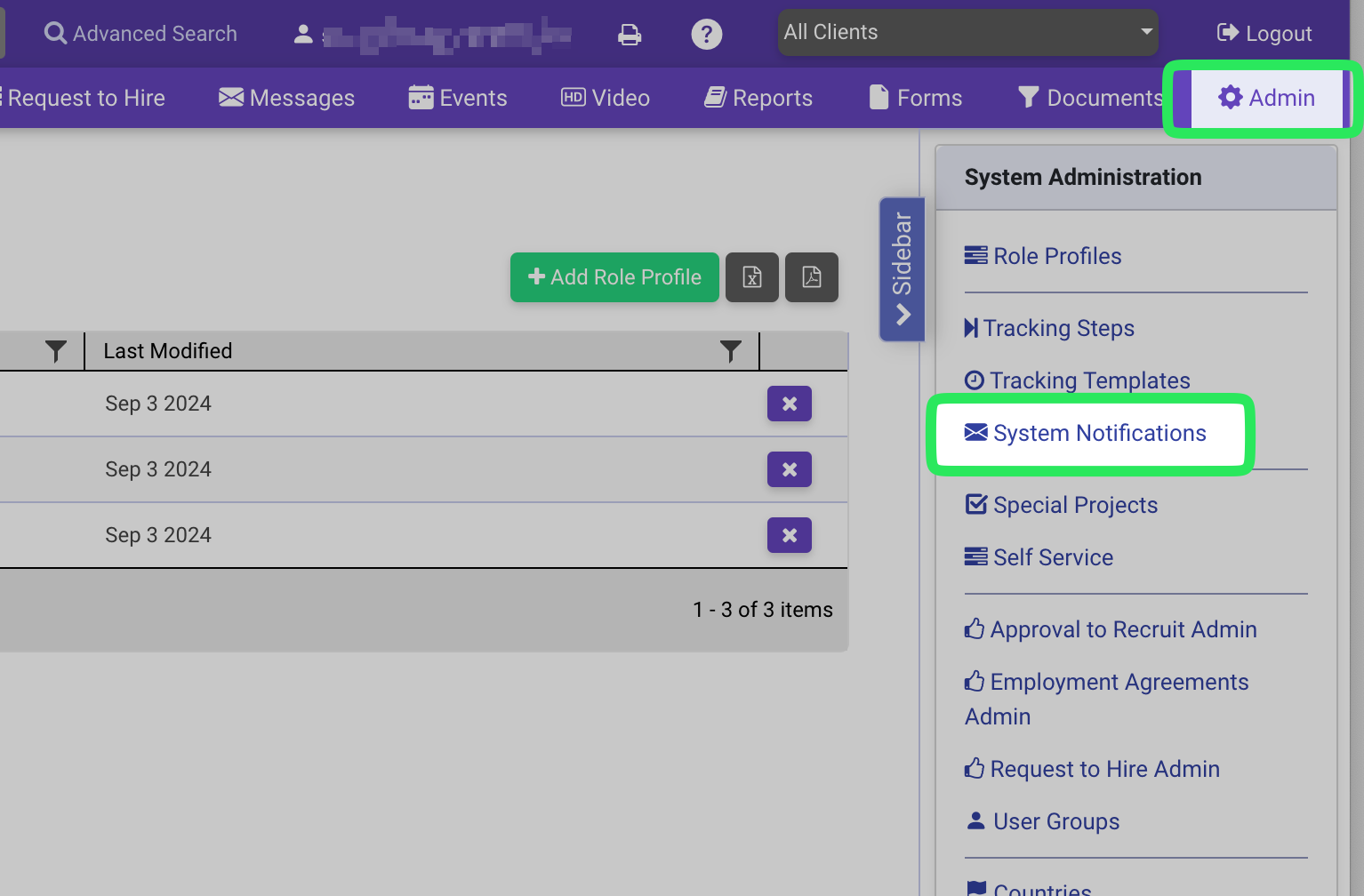The image size is (1364, 896).
Task: Open the Events menu
Action: click(458, 98)
